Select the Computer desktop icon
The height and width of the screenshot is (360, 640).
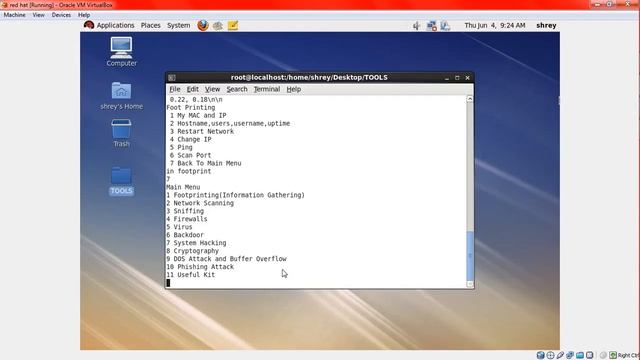[x=121, y=52]
